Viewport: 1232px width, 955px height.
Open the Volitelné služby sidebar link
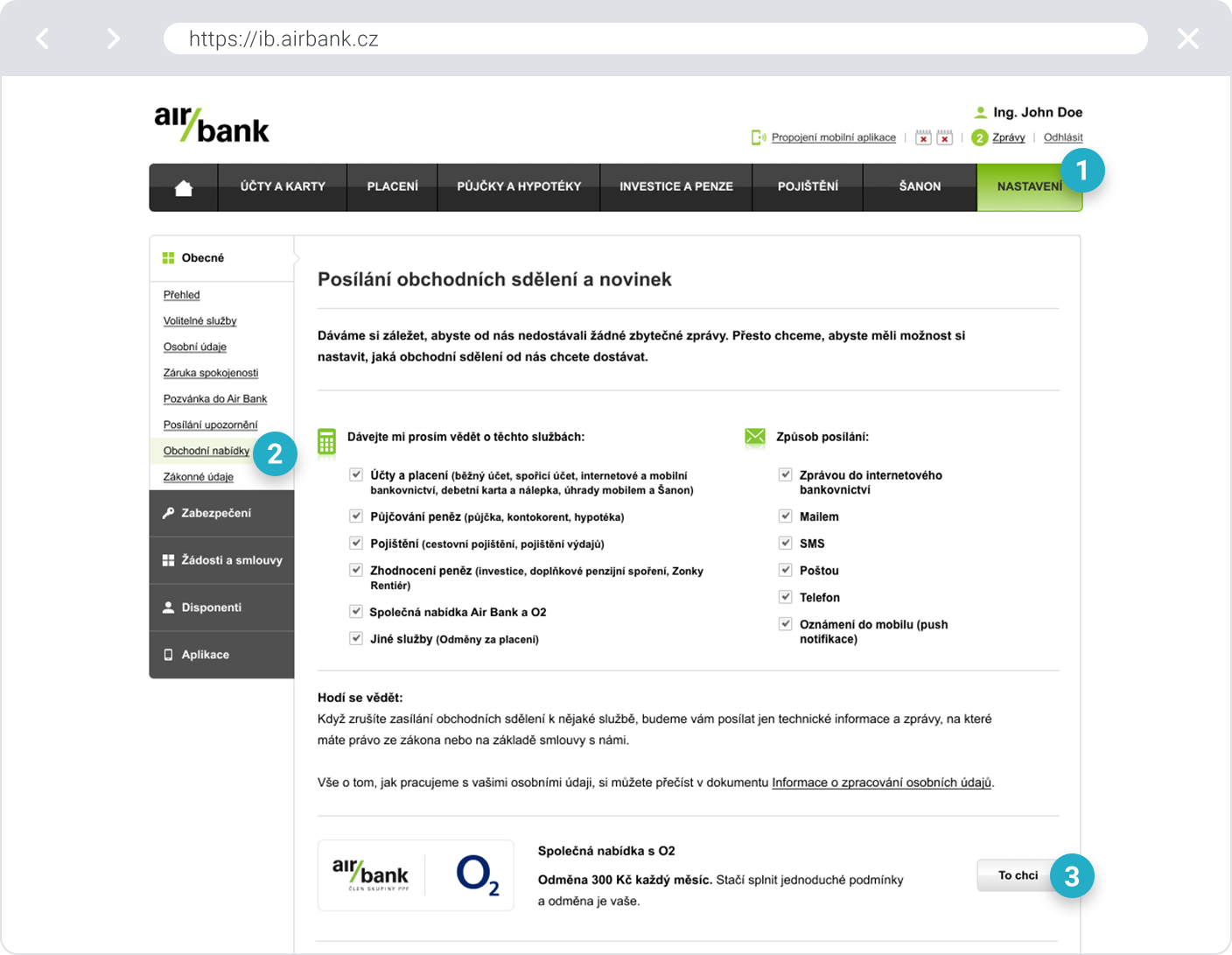[x=200, y=321]
